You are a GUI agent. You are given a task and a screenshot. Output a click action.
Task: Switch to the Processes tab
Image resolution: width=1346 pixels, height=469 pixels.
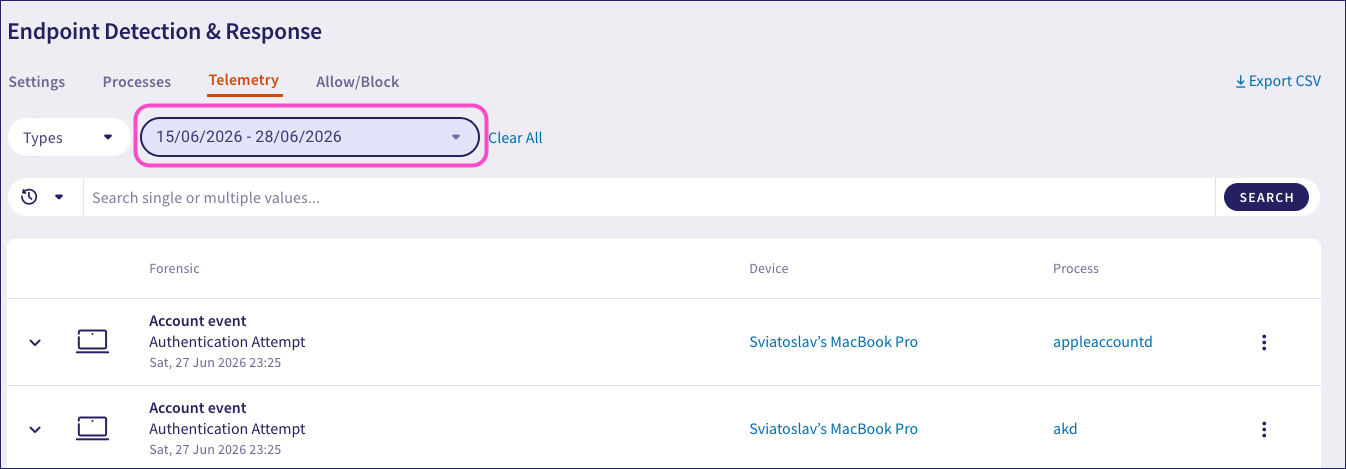(137, 82)
